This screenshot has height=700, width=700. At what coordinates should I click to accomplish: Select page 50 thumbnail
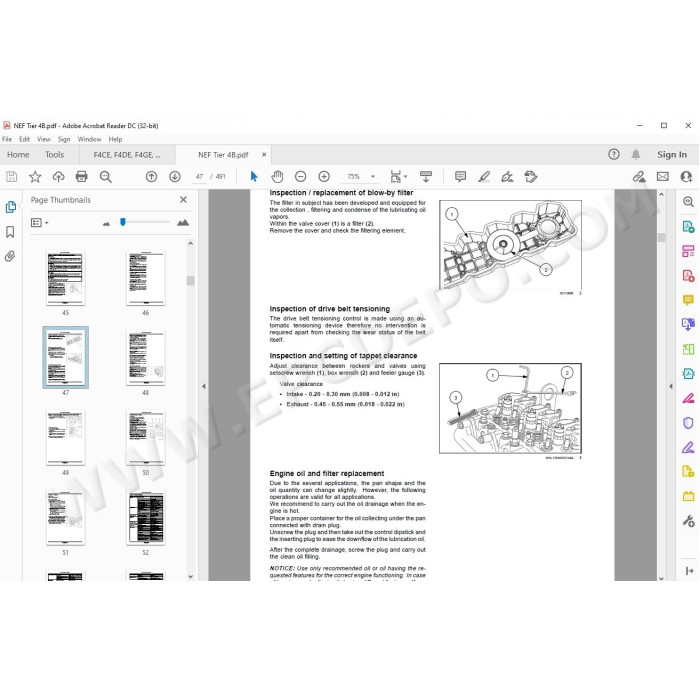[146, 438]
